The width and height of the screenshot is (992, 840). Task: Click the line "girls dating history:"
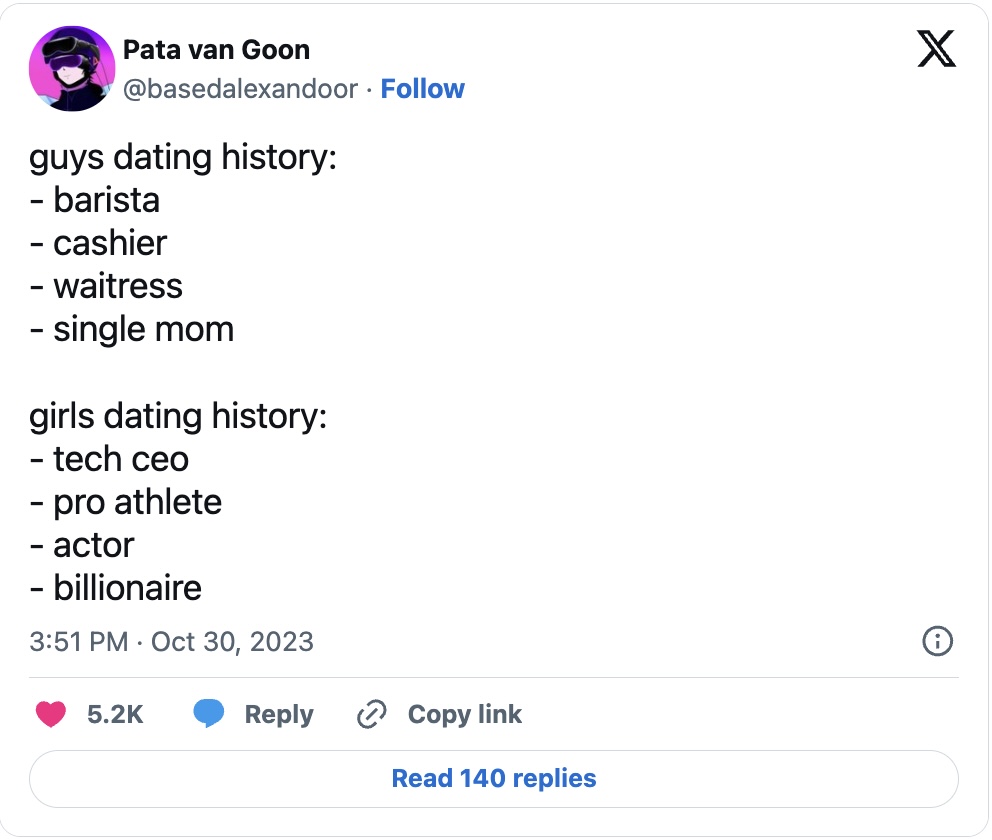[x=178, y=416]
